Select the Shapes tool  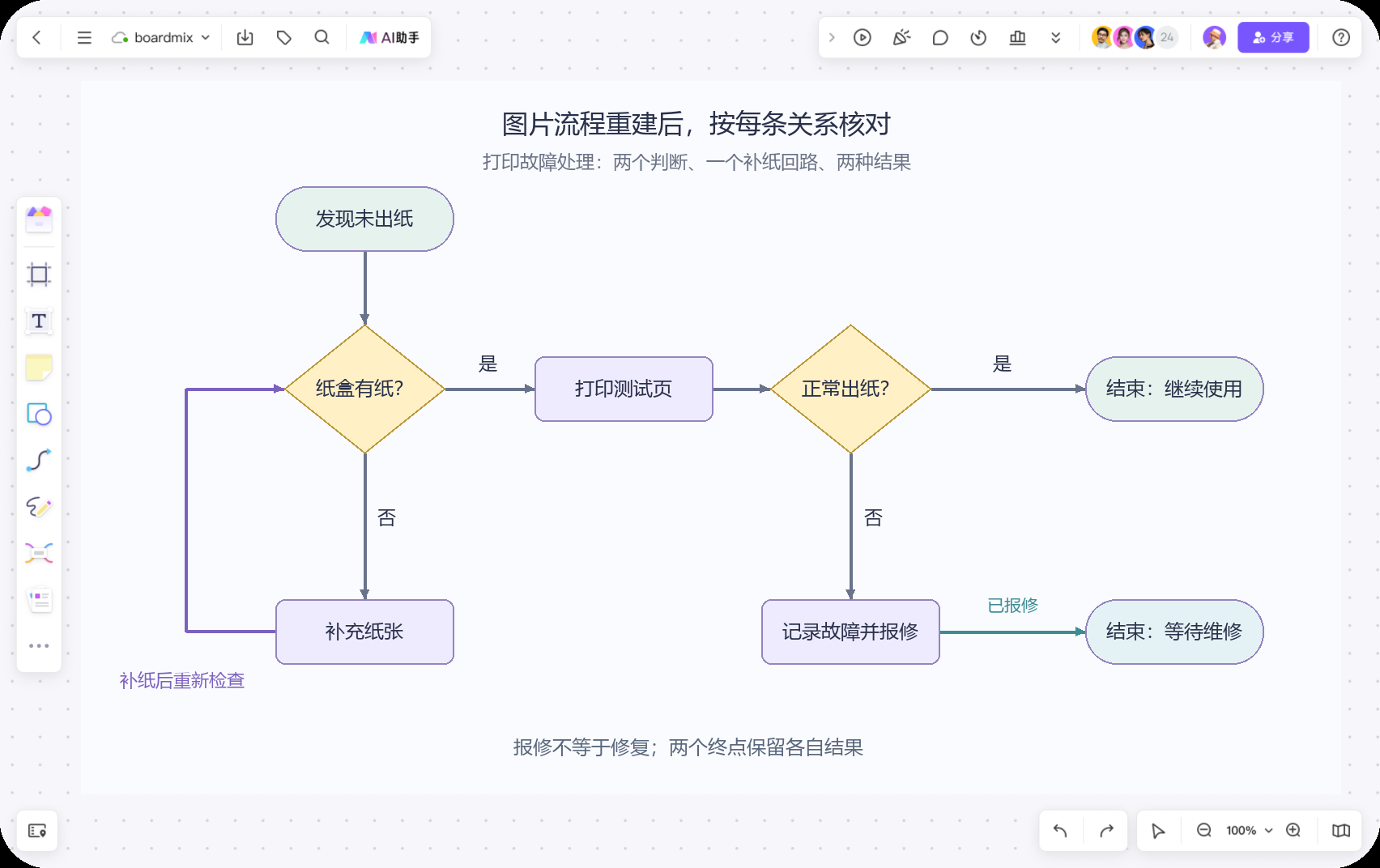click(39, 414)
